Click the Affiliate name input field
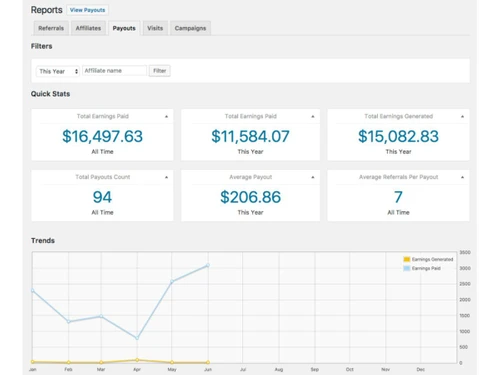This screenshot has width=500, height=375. point(114,71)
